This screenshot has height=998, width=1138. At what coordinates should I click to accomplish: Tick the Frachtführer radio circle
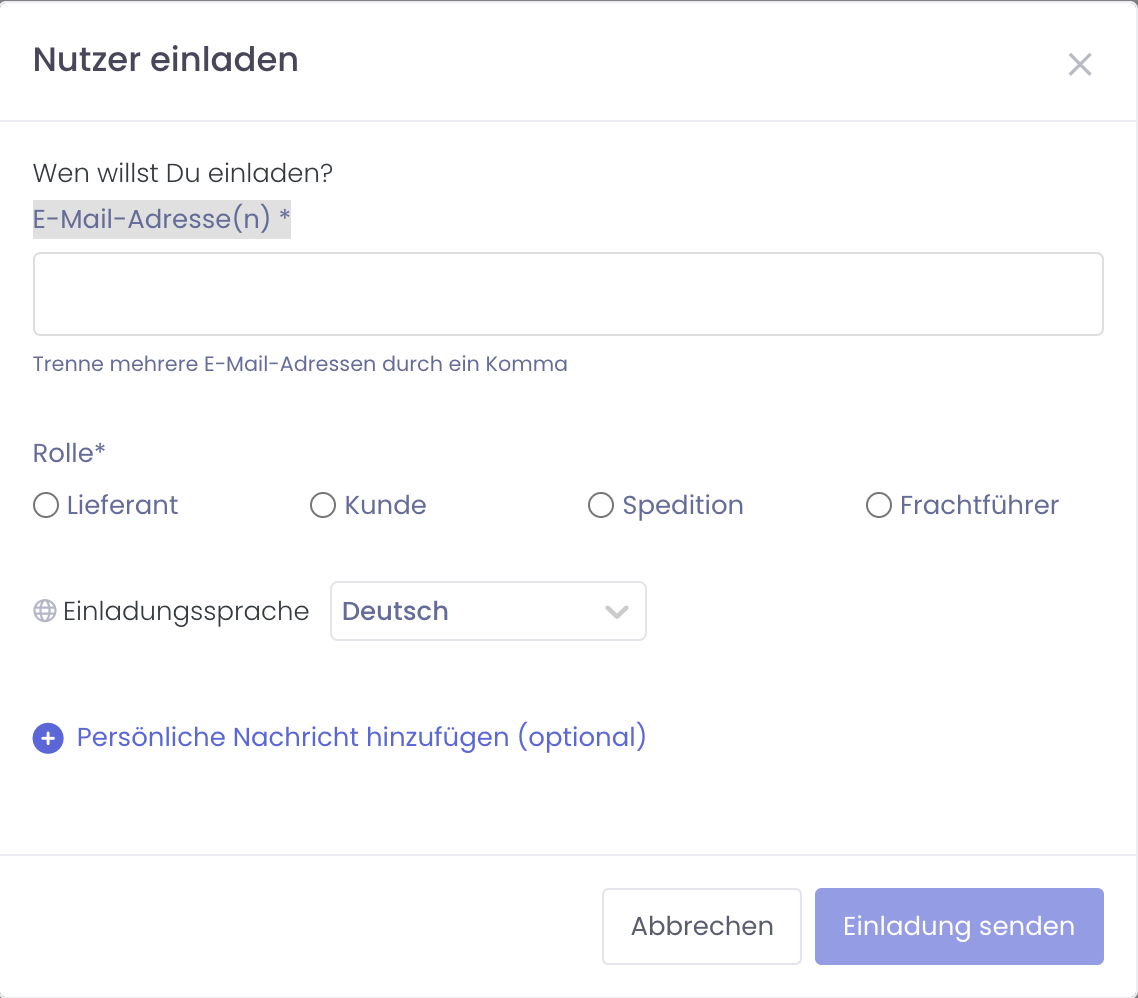[878, 506]
